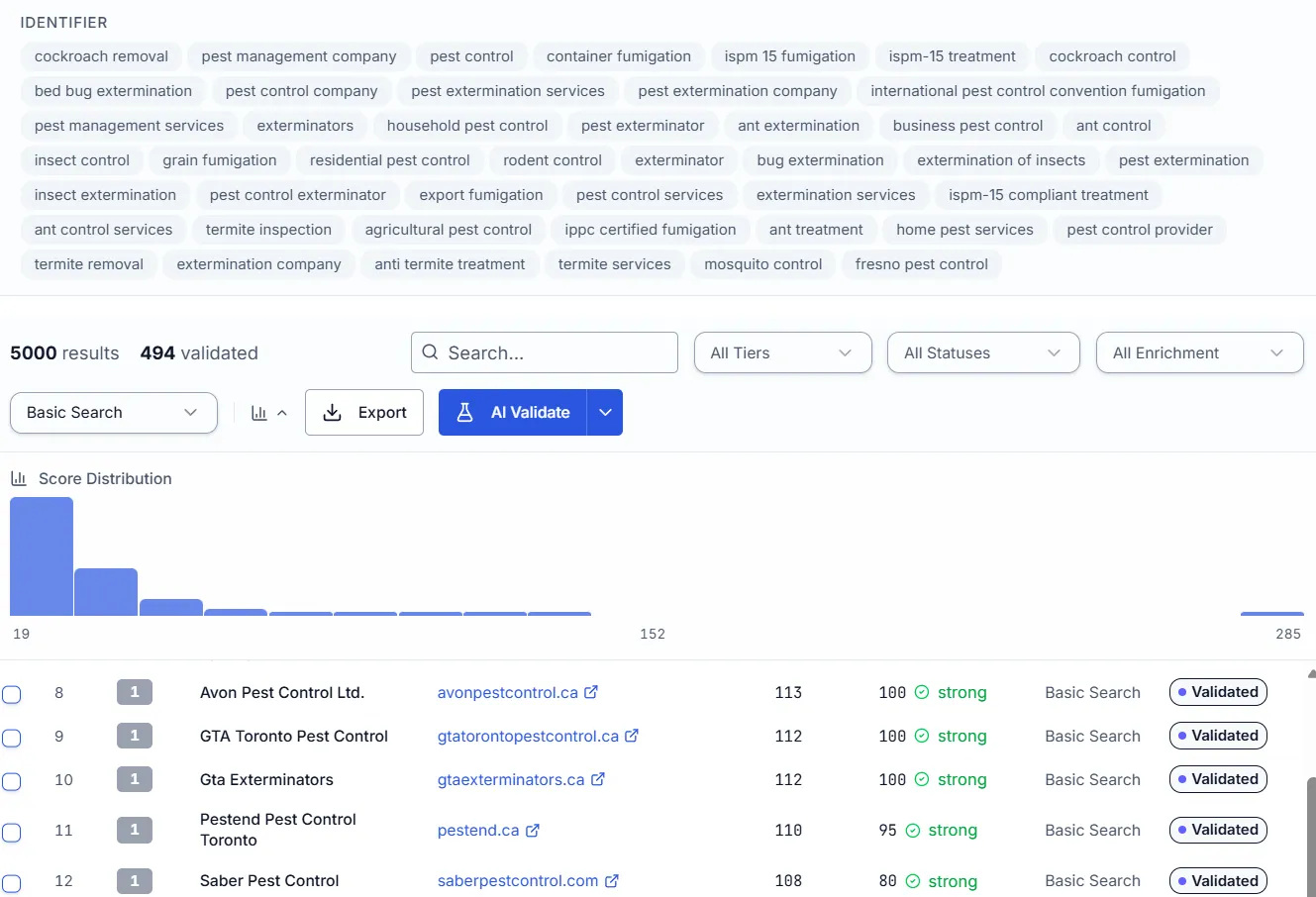Click the bar chart icon beside Score Distribution heading
This screenshot has width=1316, height=897.
(19, 477)
